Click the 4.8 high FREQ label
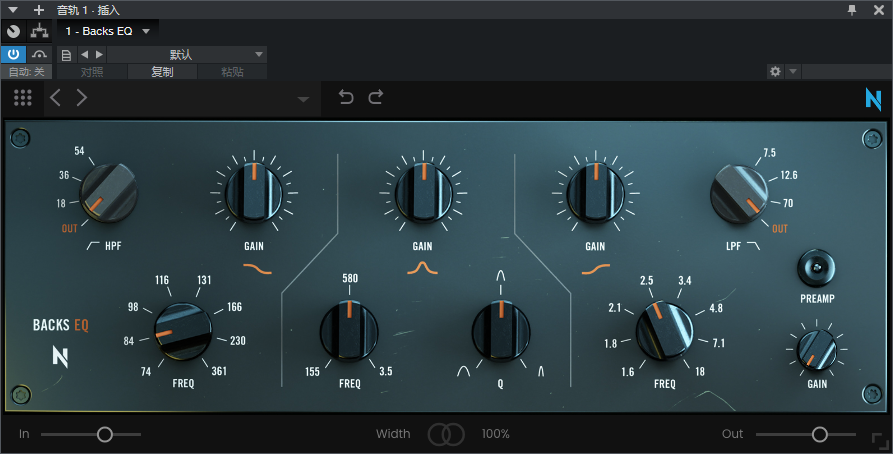Viewport: 893px width, 454px height. pyautogui.click(x=716, y=308)
